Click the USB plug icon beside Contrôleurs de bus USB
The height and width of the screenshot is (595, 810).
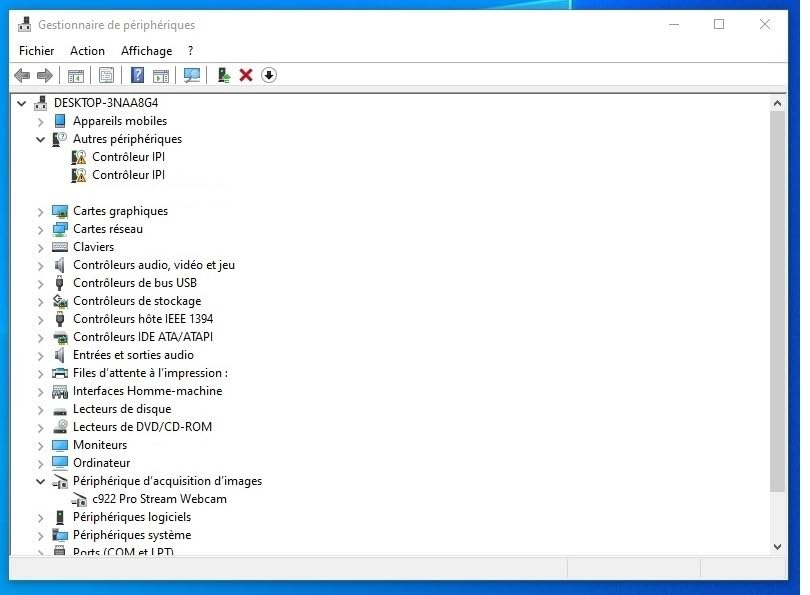(60, 283)
